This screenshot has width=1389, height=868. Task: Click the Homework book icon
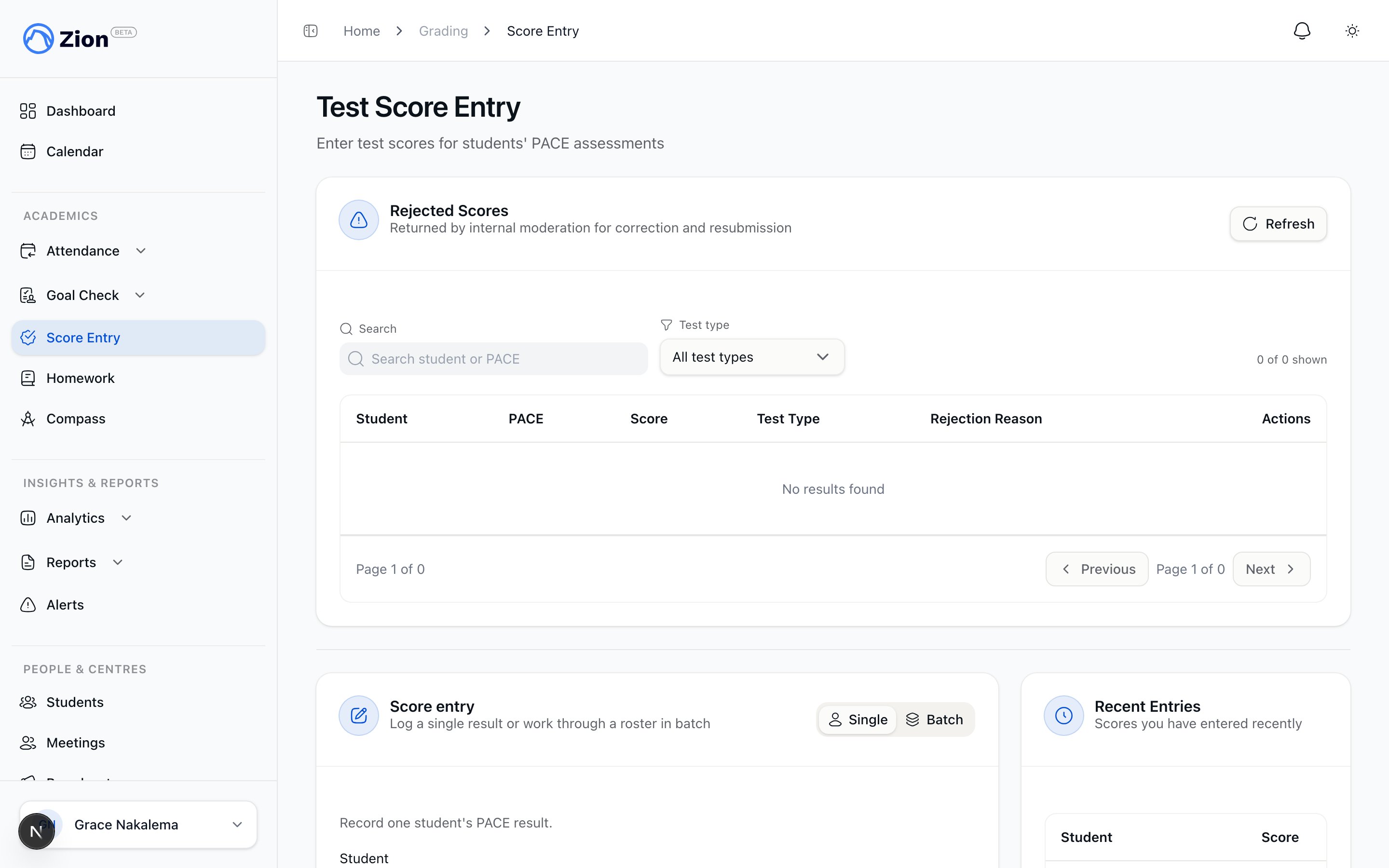pos(28,379)
